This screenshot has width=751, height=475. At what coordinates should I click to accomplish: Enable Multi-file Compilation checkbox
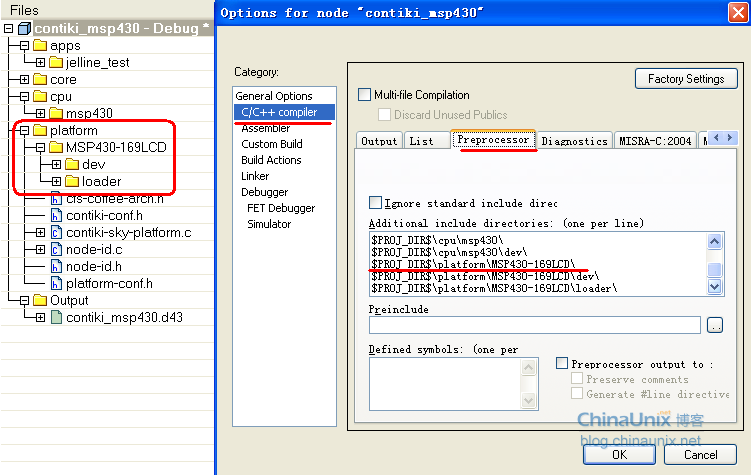[x=364, y=95]
